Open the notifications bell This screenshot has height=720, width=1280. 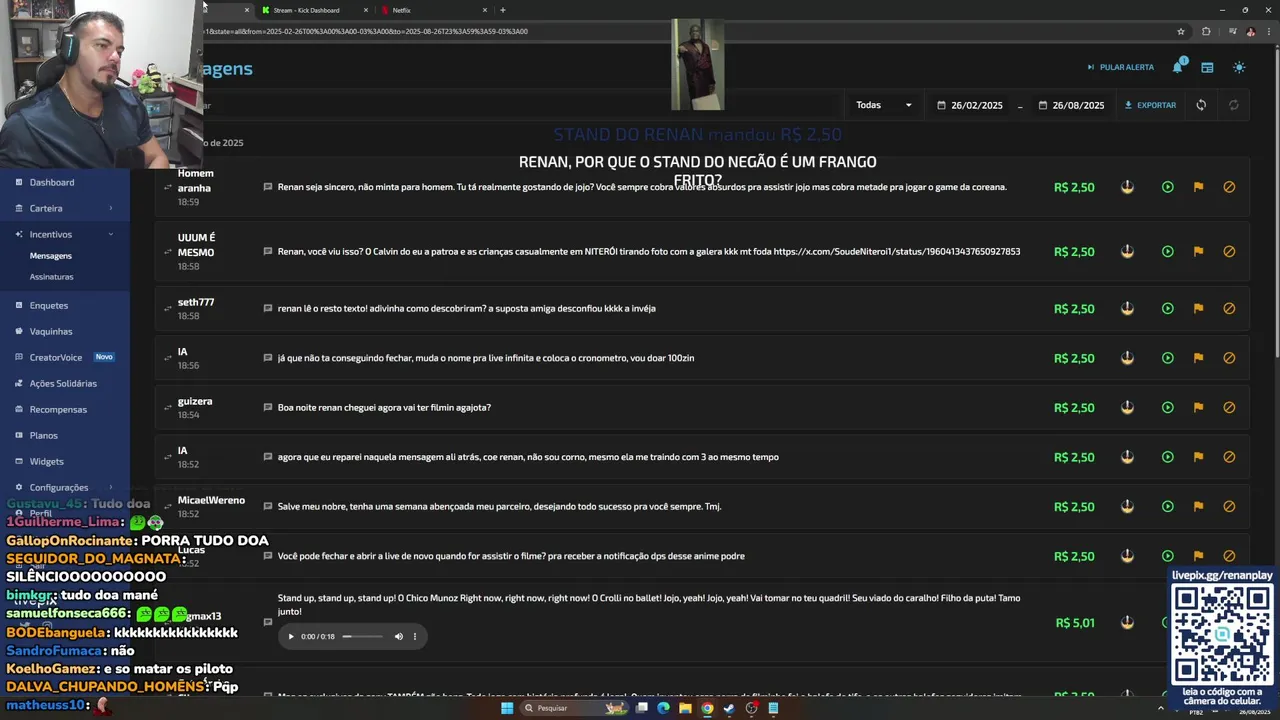coord(1178,67)
